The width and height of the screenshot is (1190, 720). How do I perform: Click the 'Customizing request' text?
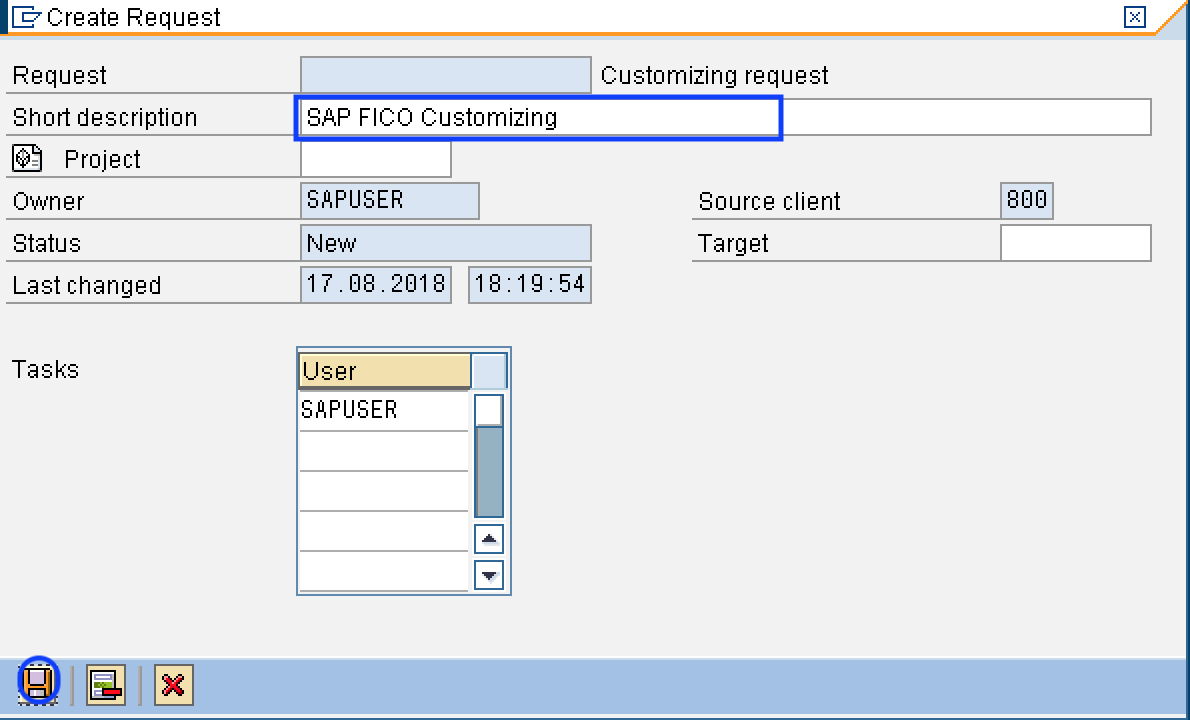click(x=715, y=75)
